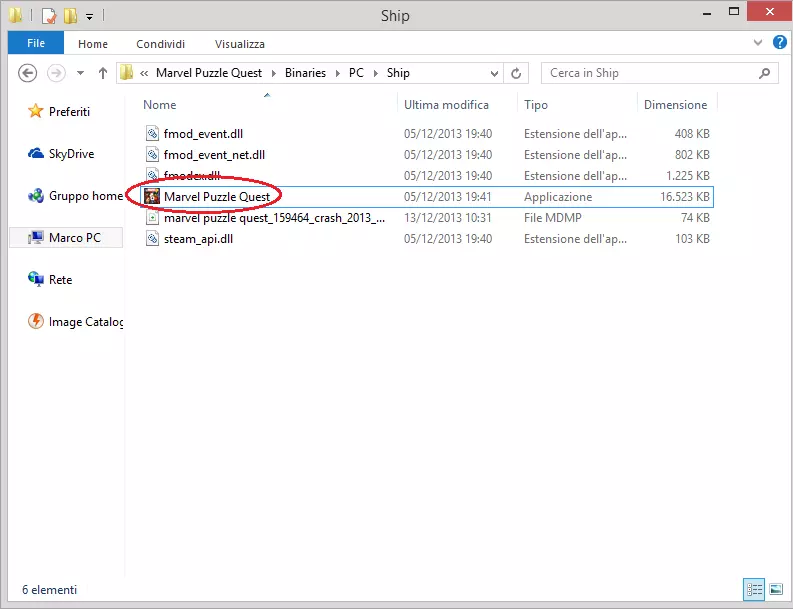Click the New folder quick access icon
The width and height of the screenshot is (793, 609).
70,16
